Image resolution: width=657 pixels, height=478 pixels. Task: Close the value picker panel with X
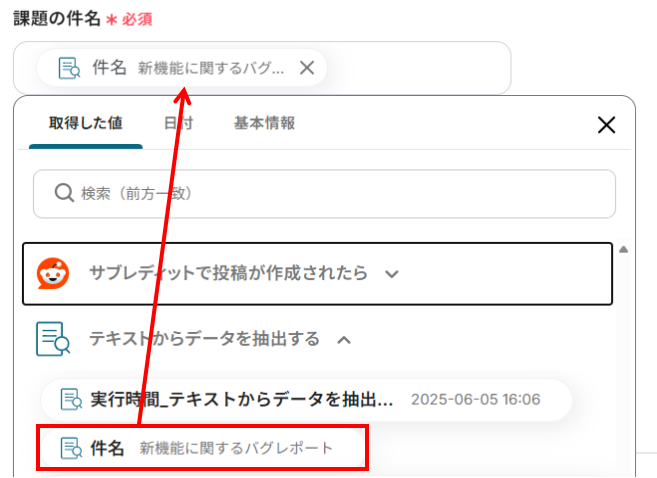(x=606, y=125)
